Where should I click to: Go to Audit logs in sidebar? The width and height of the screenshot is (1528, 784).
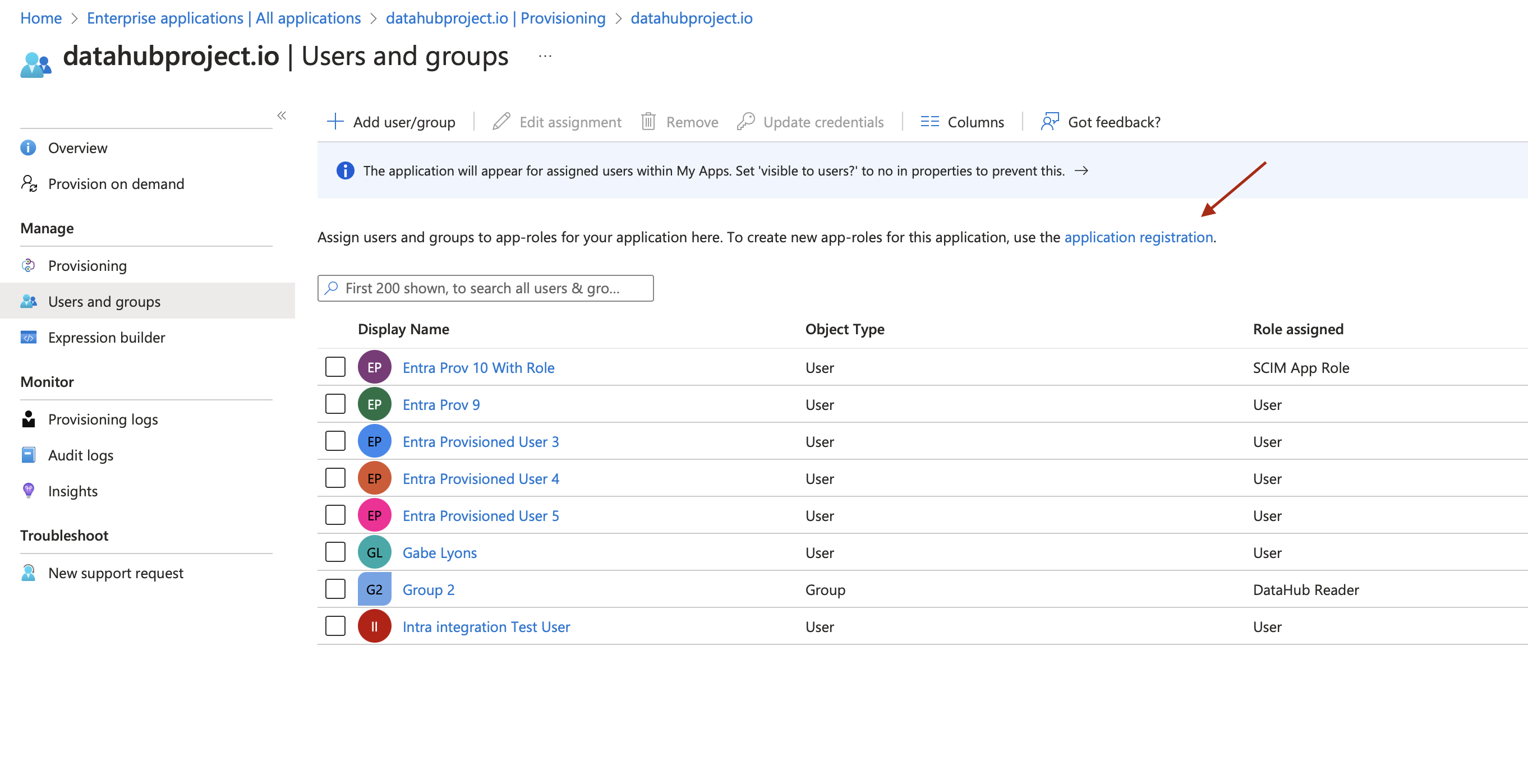[x=80, y=455]
